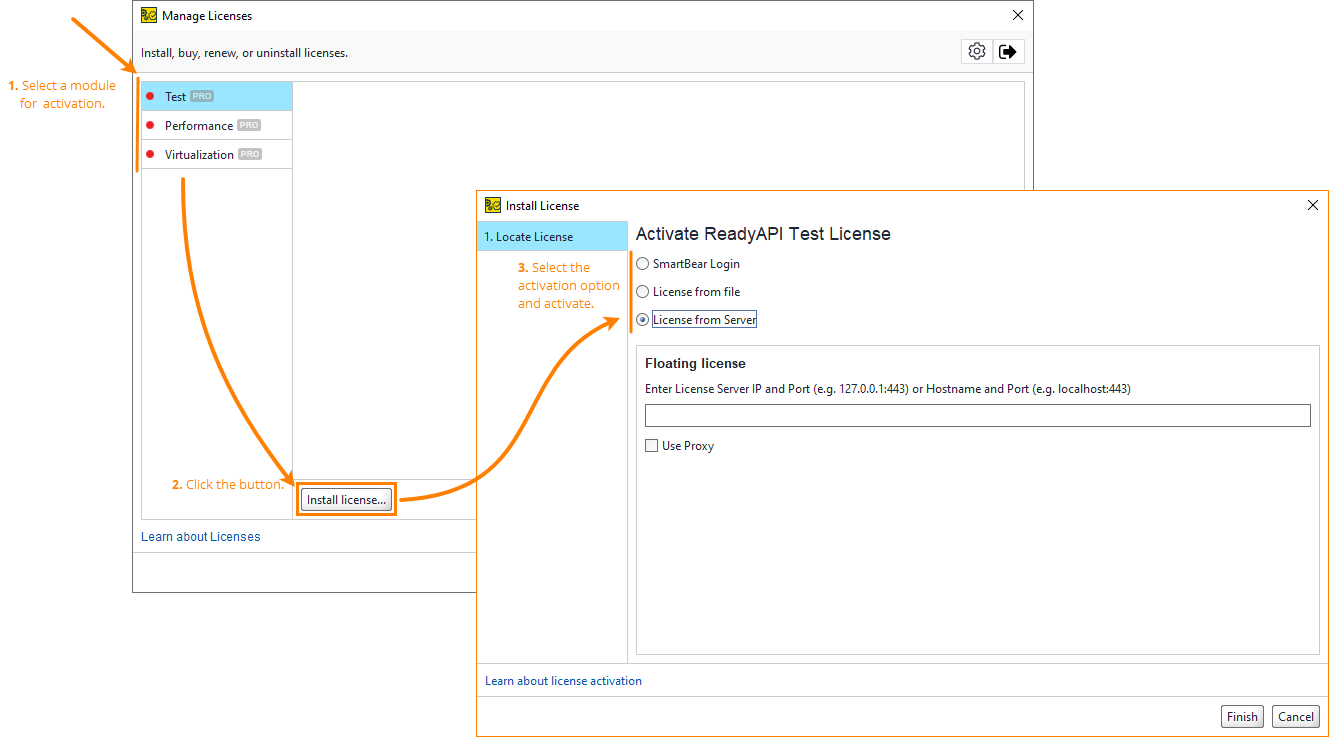Click the export/sign-out arrow icon

[1008, 52]
